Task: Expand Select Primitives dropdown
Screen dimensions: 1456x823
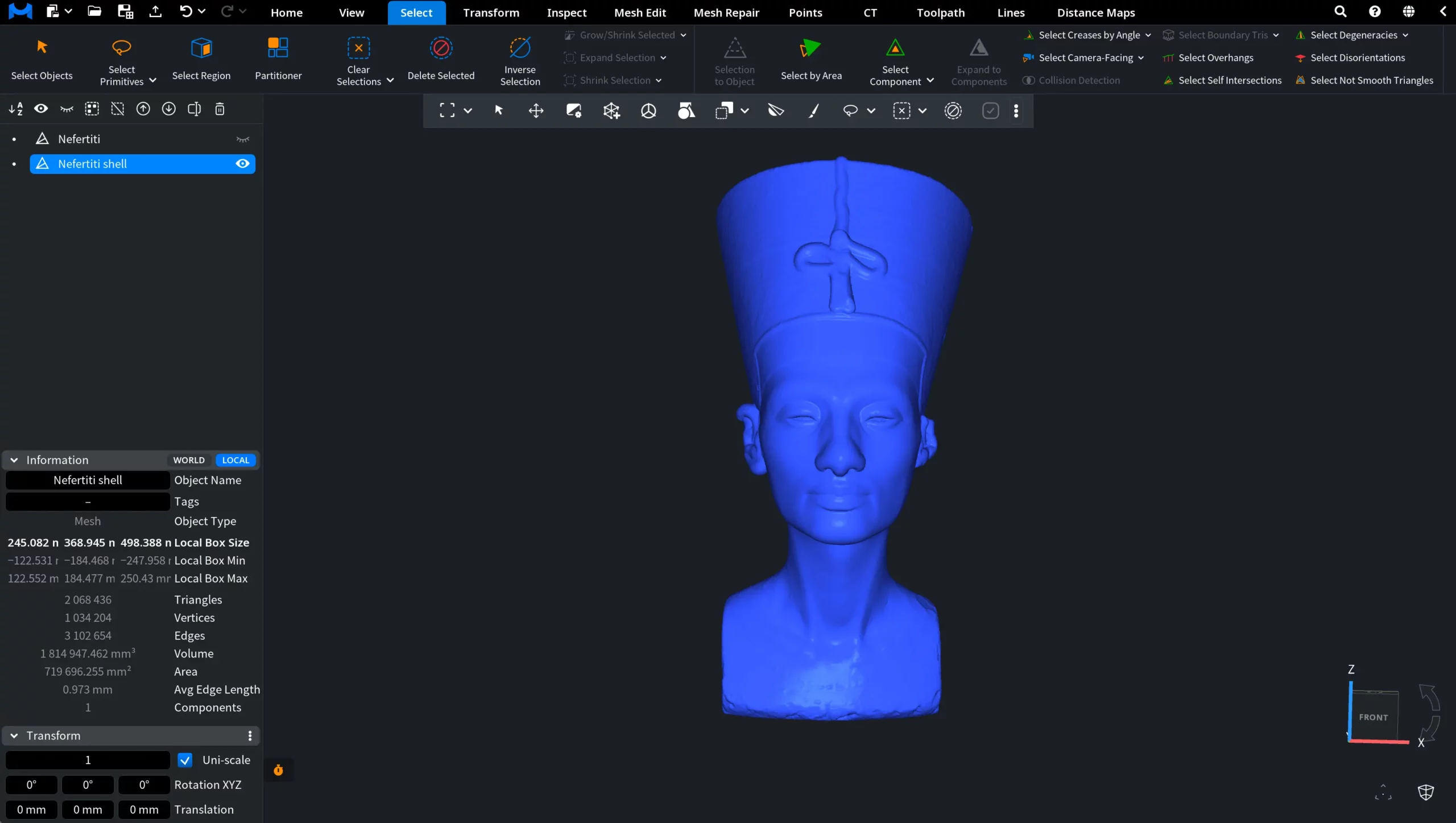Action: tap(153, 81)
